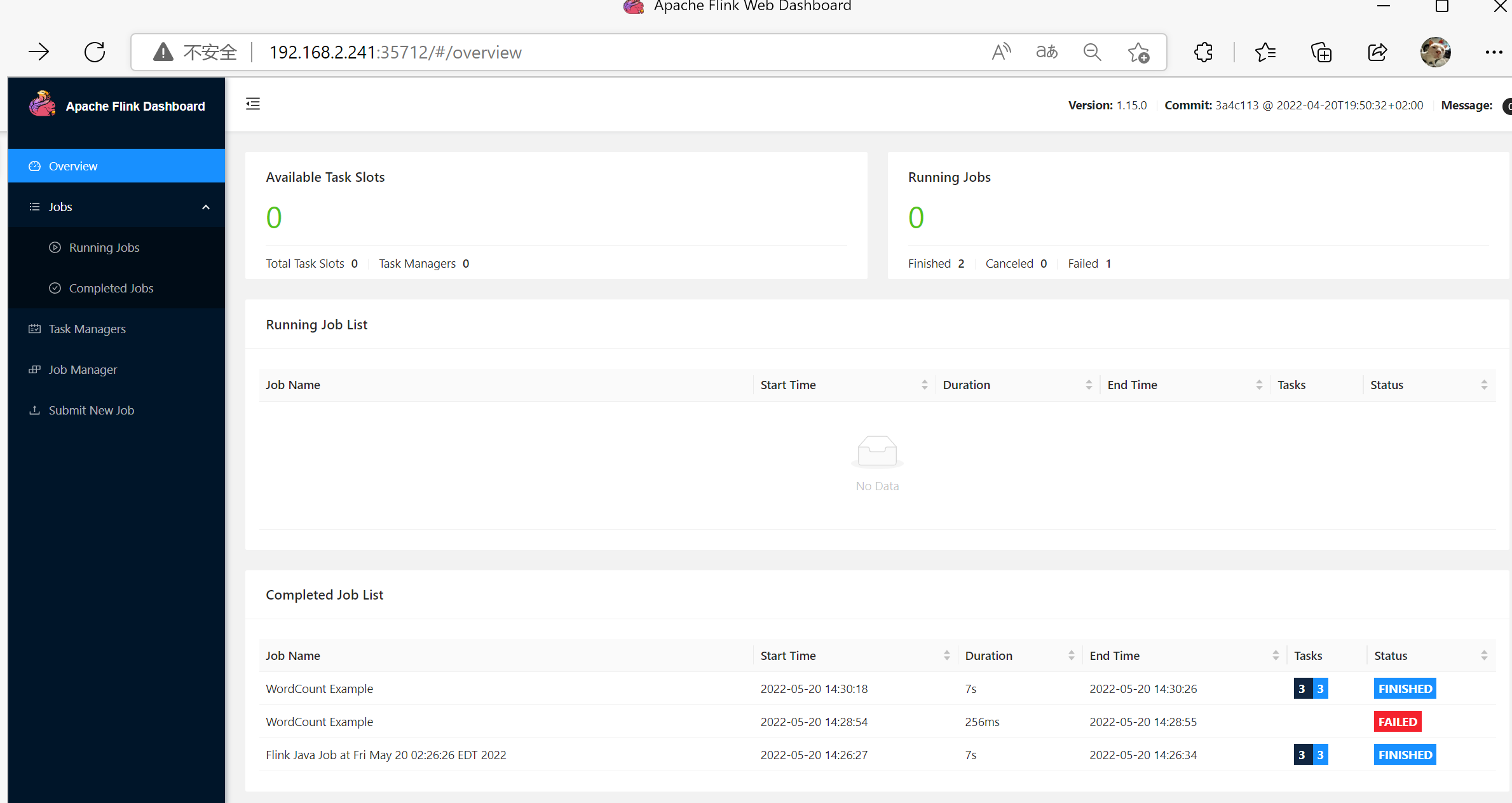Open Task Managers in sidebar

(87, 329)
